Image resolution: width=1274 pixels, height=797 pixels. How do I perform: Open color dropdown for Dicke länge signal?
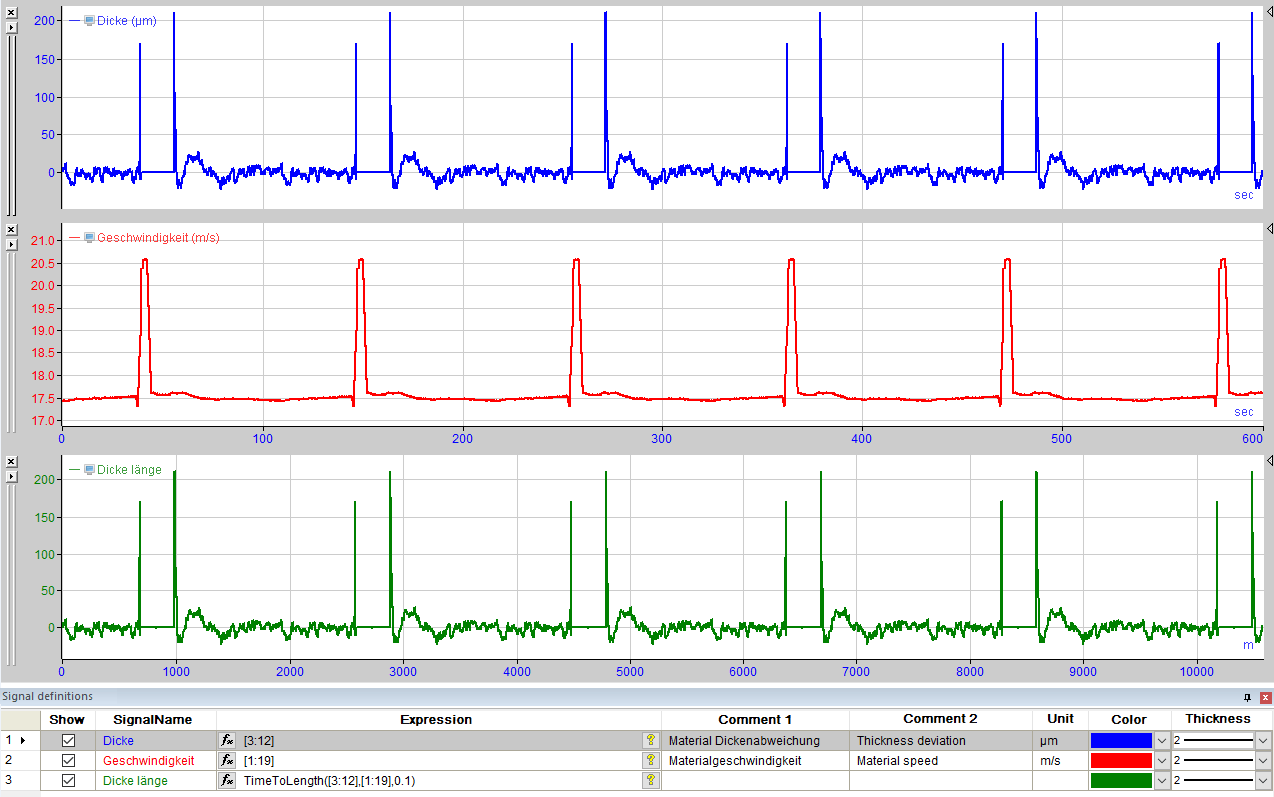point(1162,781)
